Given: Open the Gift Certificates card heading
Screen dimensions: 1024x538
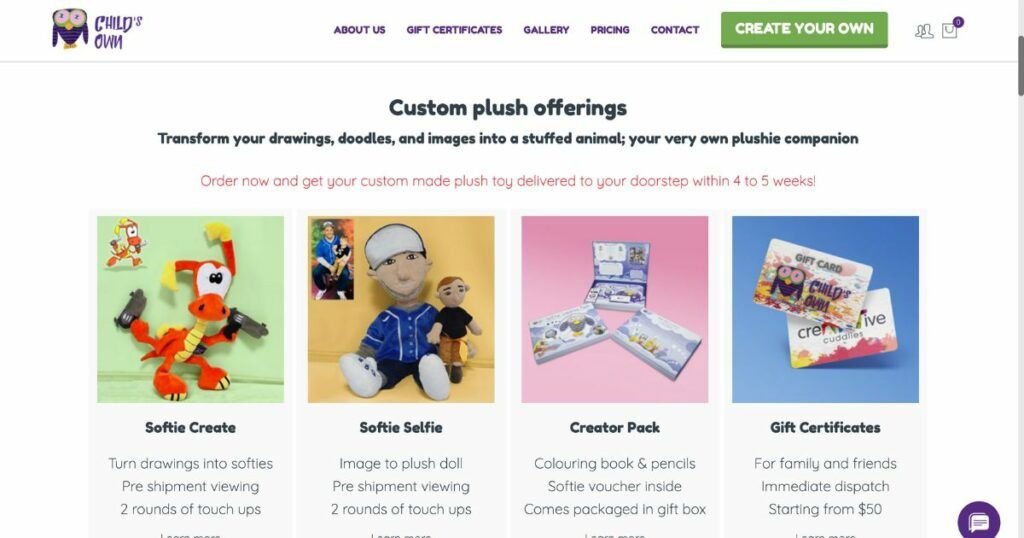Looking at the screenshot, I should tap(825, 428).
